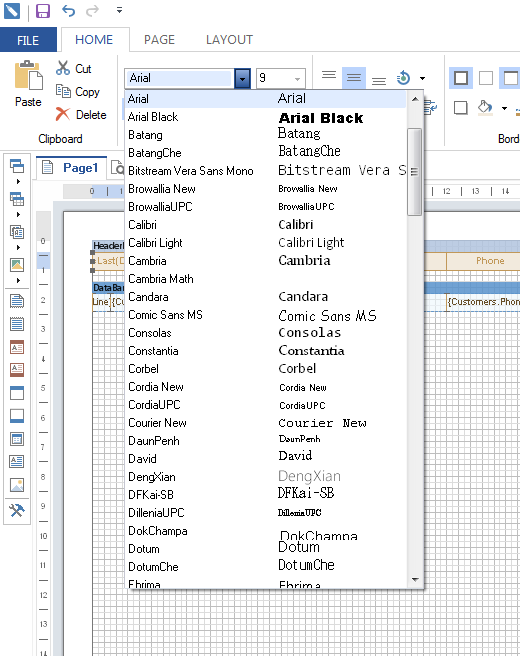Set vertical alignment to top

coord(329,77)
